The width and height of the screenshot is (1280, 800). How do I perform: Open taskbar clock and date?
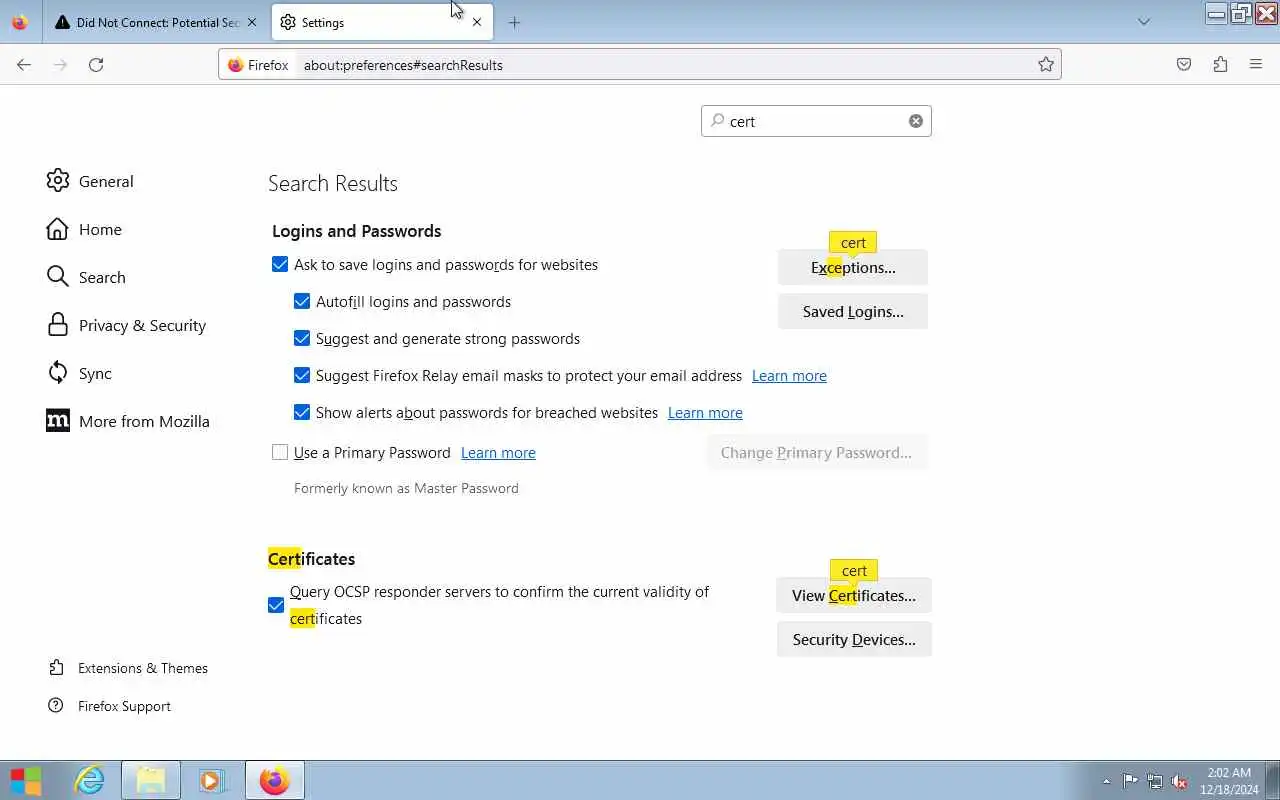pyautogui.click(x=1229, y=781)
